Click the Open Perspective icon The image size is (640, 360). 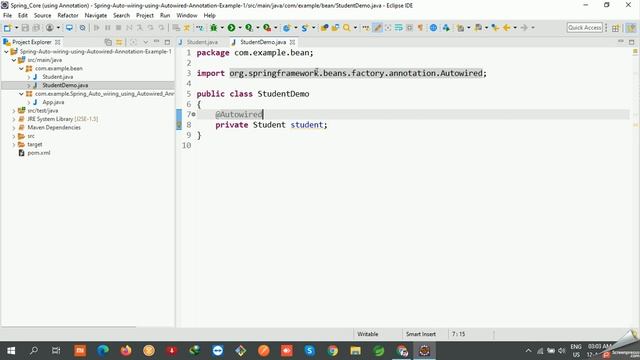click(x=616, y=28)
